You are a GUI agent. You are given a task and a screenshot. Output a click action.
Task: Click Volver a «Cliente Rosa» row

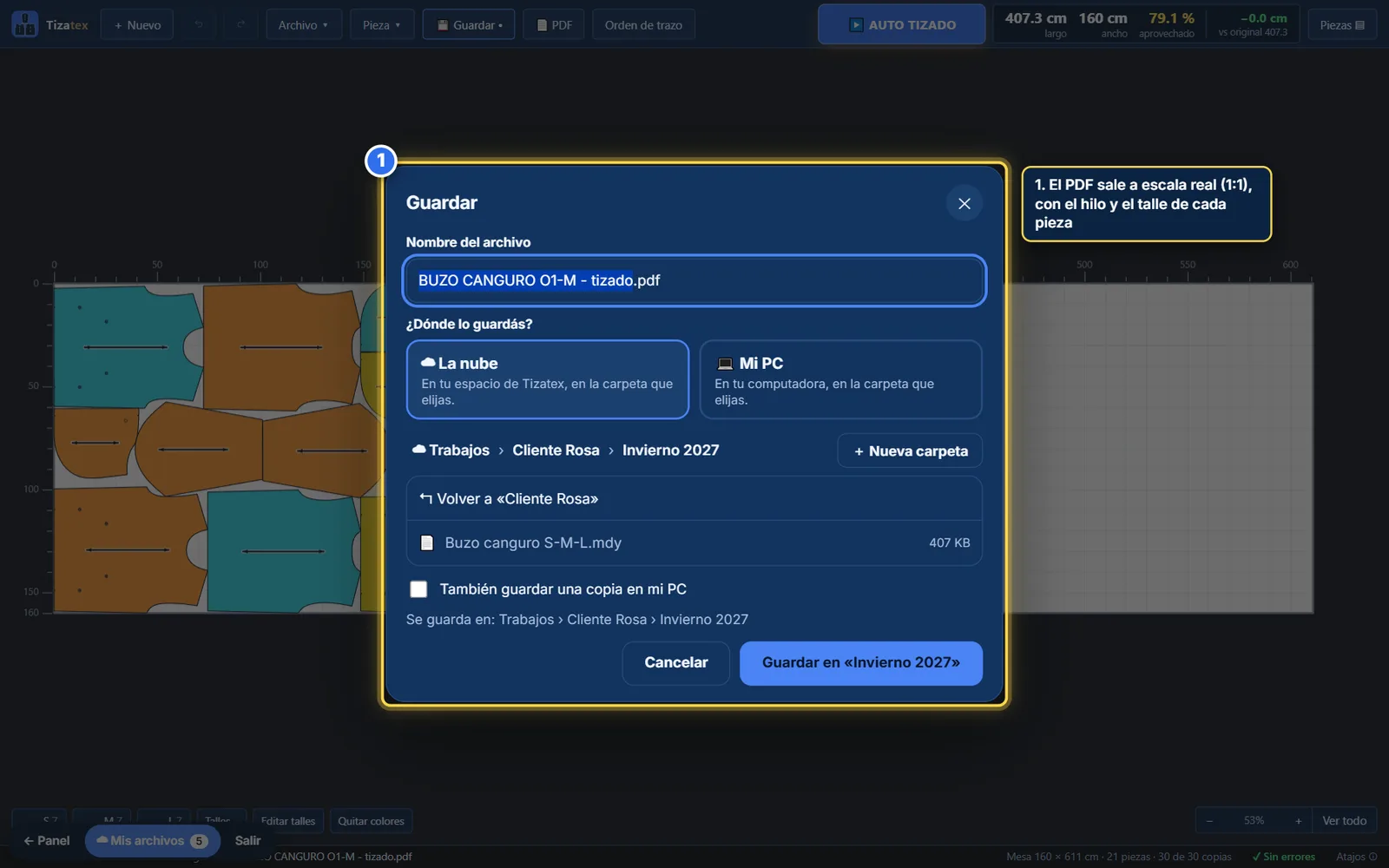click(694, 498)
